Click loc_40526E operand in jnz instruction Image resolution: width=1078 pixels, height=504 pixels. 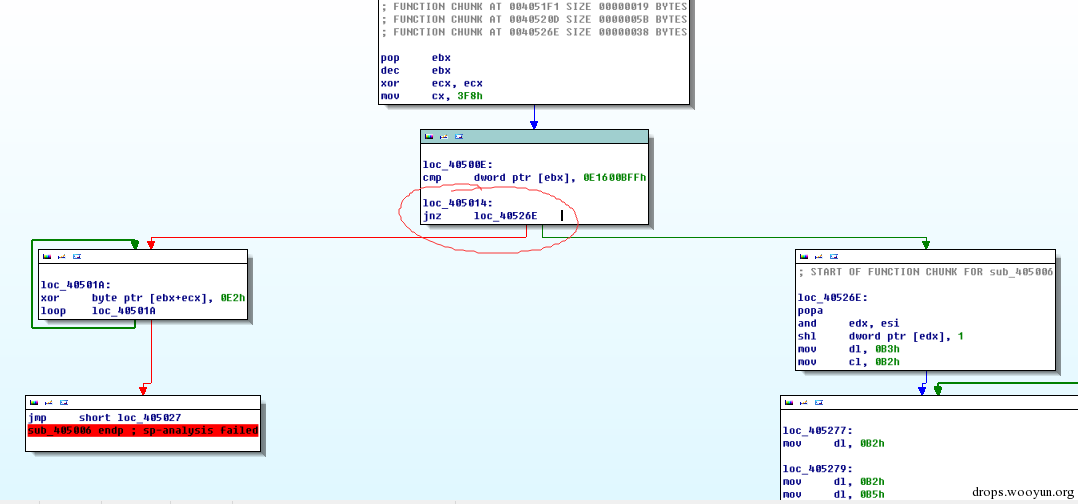coord(505,216)
